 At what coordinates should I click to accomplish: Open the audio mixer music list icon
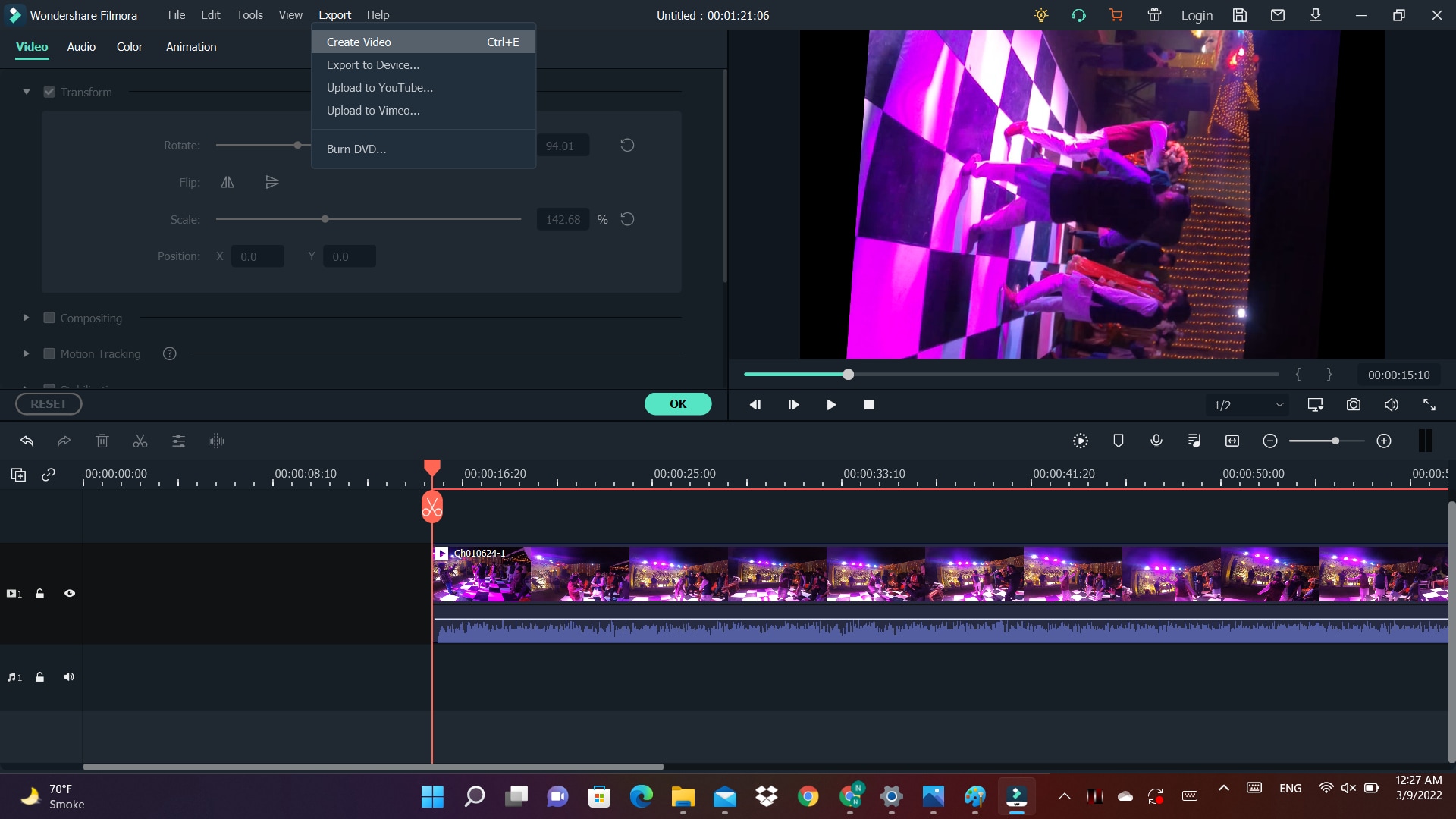pyautogui.click(x=1194, y=441)
